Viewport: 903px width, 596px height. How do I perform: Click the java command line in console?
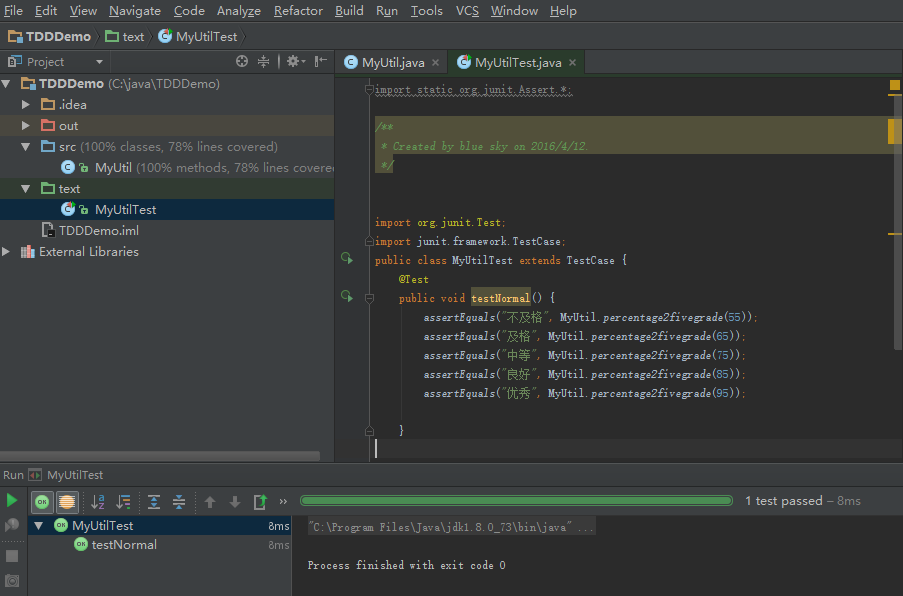click(451, 527)
